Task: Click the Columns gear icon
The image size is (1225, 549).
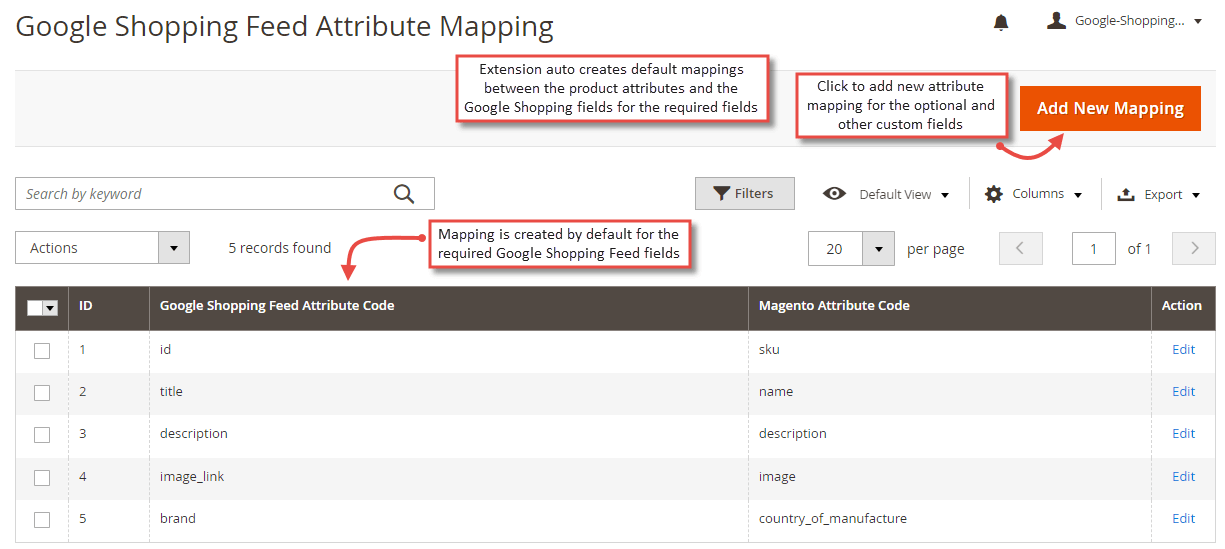Action: (994, 194)
